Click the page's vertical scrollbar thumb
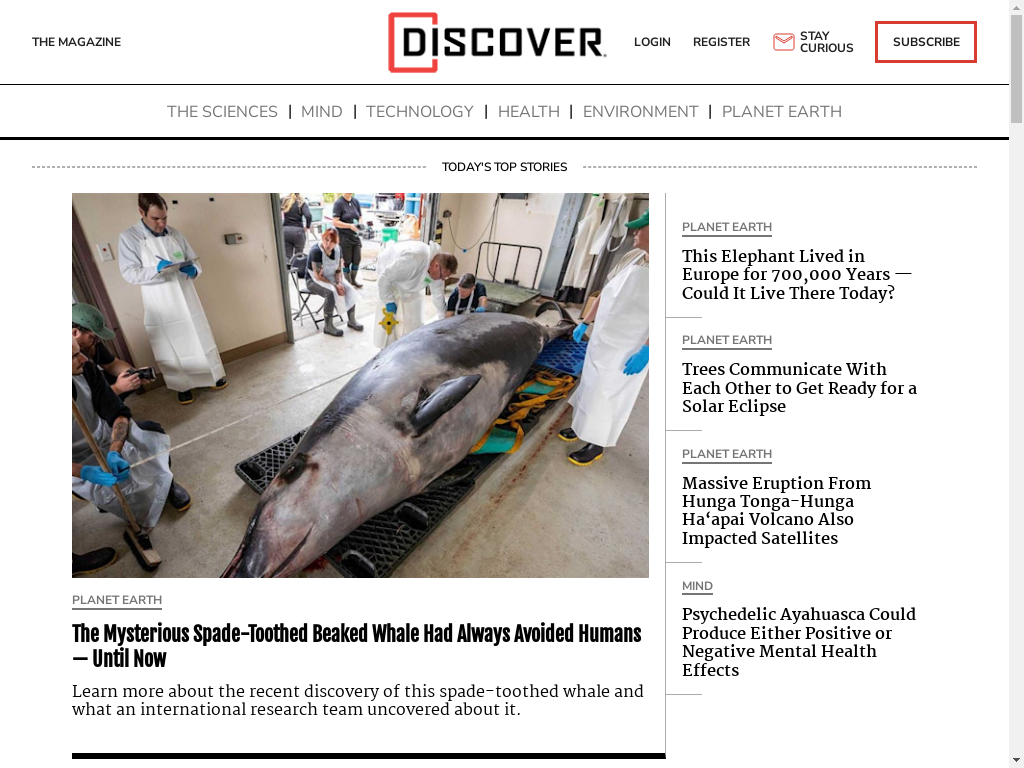The width and height of the screenshot is (1024, 768). (1016, 68)
